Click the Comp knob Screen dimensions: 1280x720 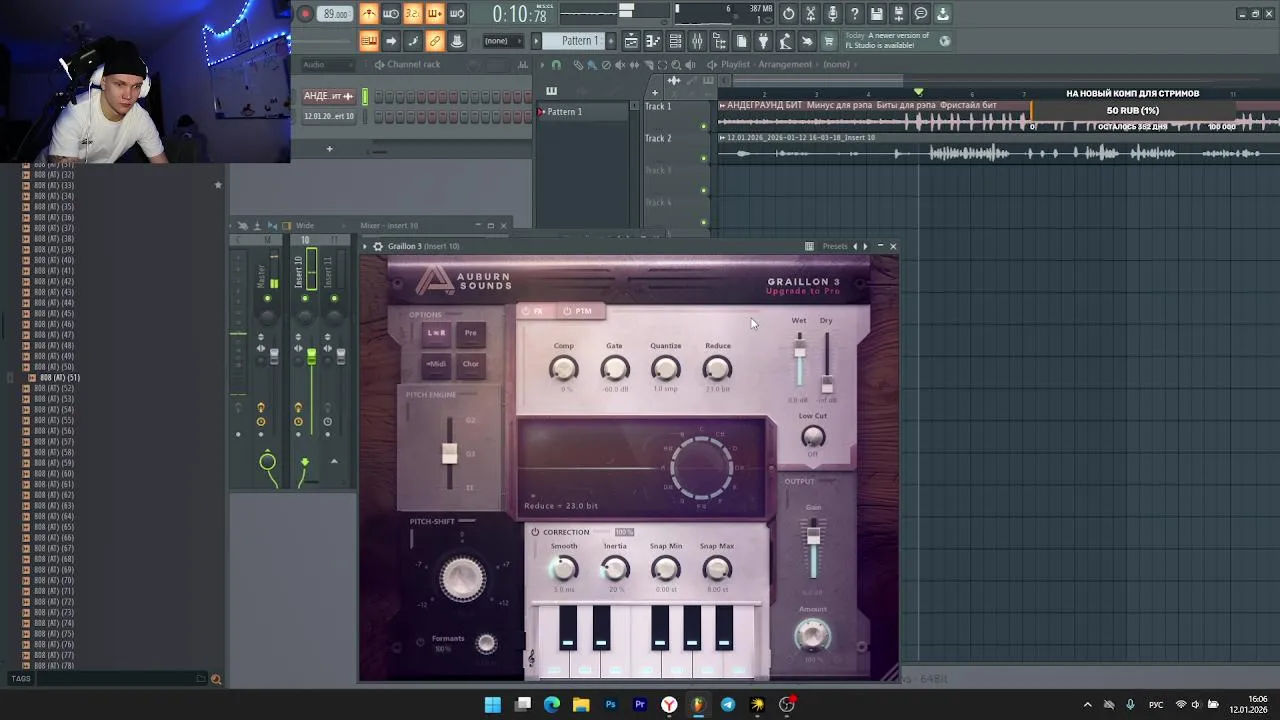point(564,369)
